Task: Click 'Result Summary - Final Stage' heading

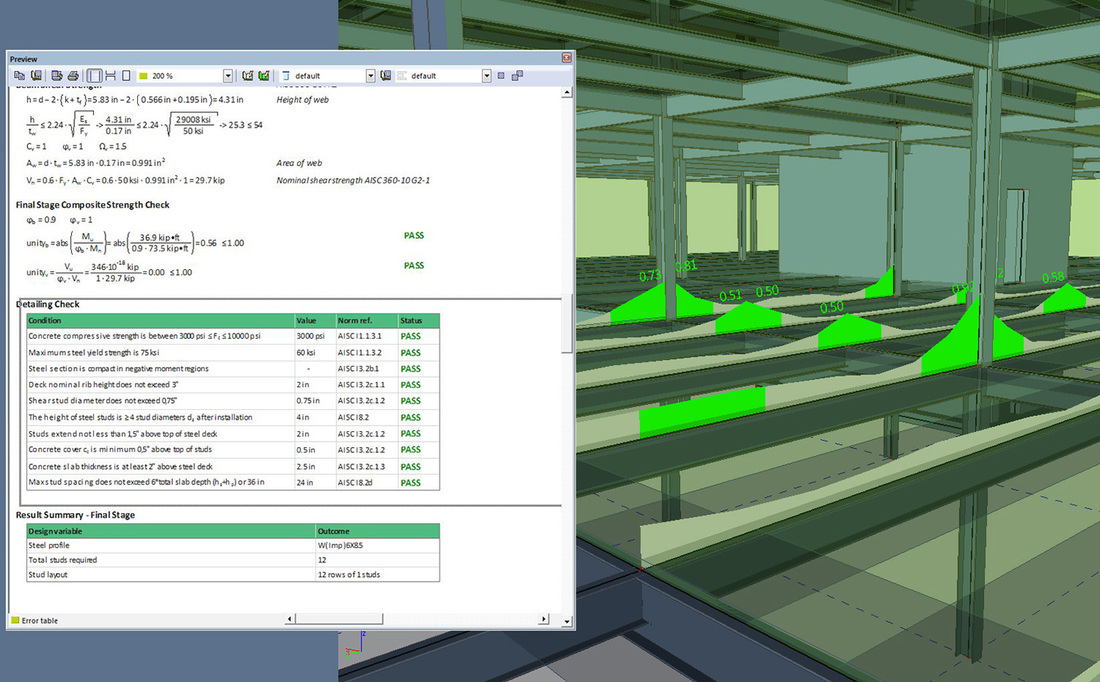Action: [75, 514]
